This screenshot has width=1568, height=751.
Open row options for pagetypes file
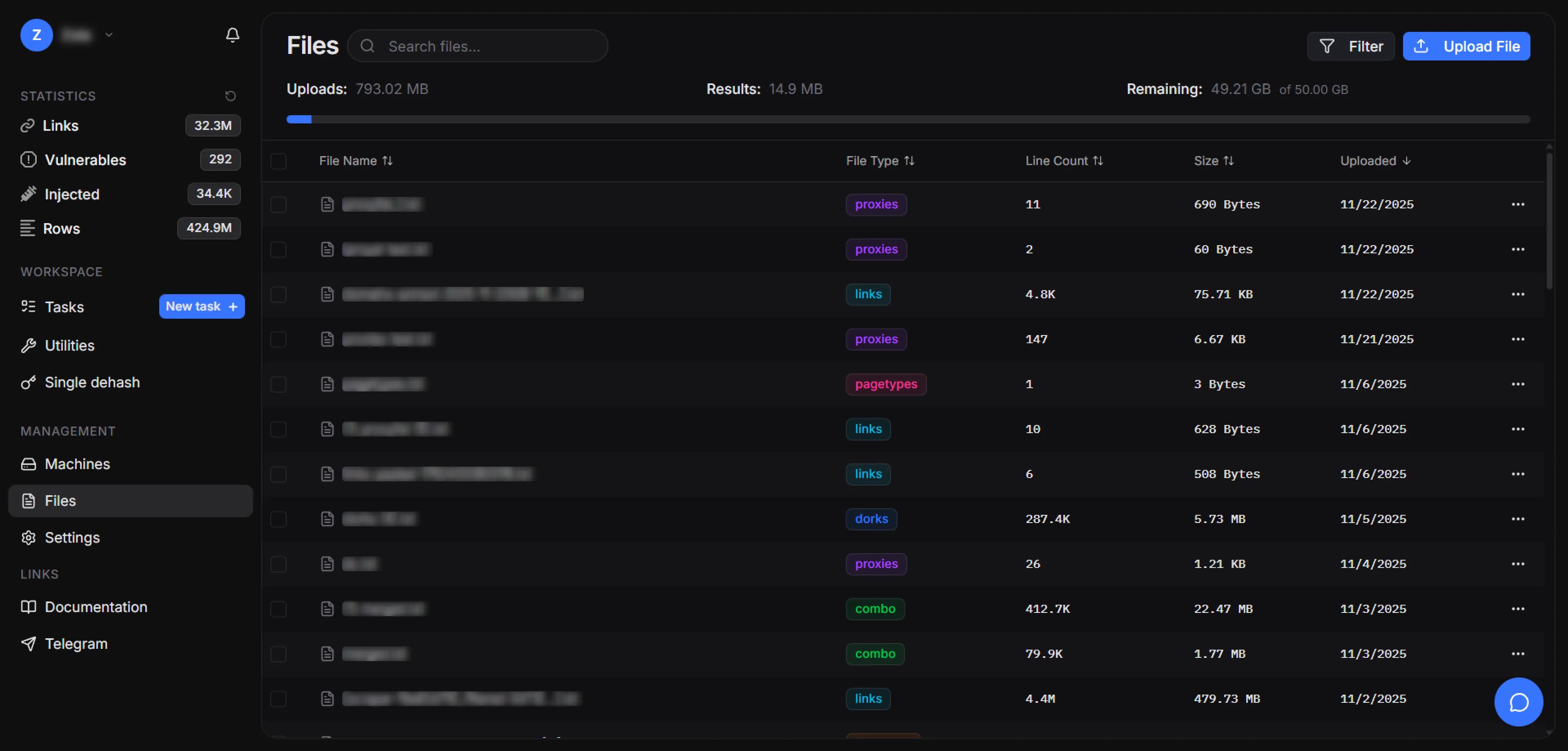pyautogui.click(x=1517, y=384)
